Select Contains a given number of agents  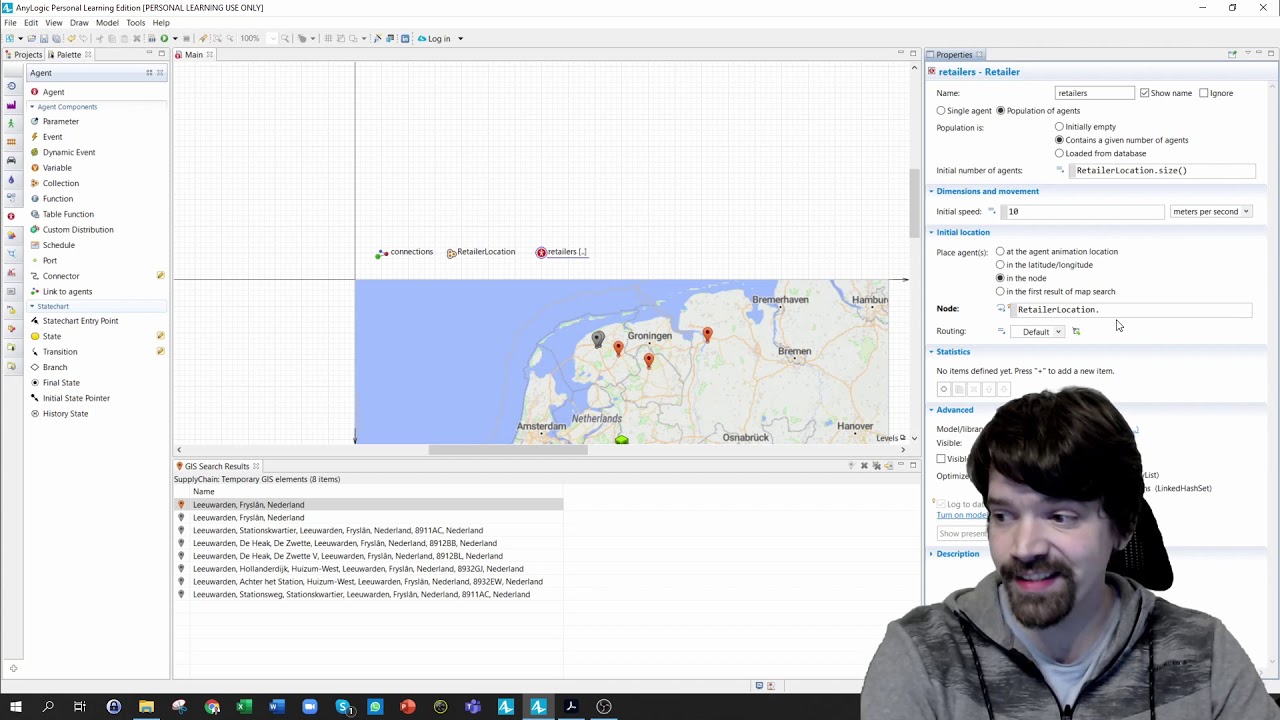click(x=1059, y=140)
